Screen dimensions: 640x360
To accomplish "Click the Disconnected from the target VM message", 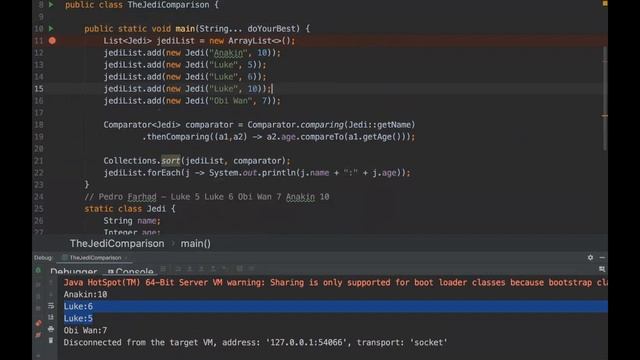I will [256, 342].
